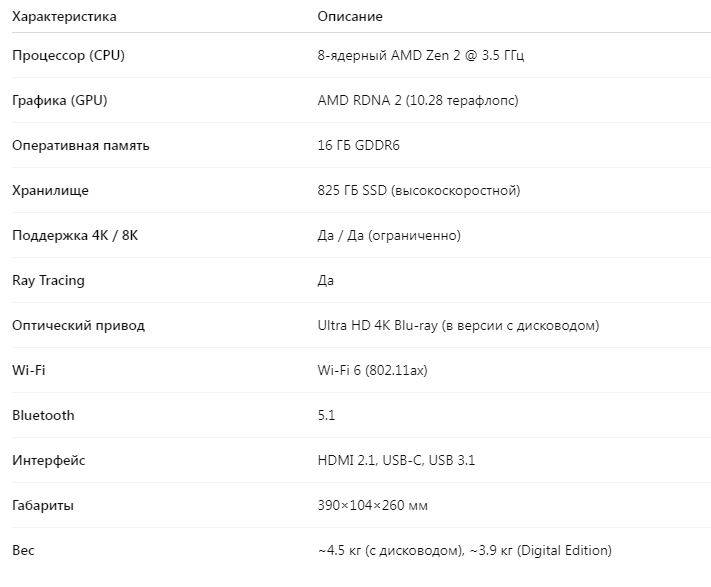711x587 pixels.
Task: Click the 'Описание' column header
Action: pos(350,17)
